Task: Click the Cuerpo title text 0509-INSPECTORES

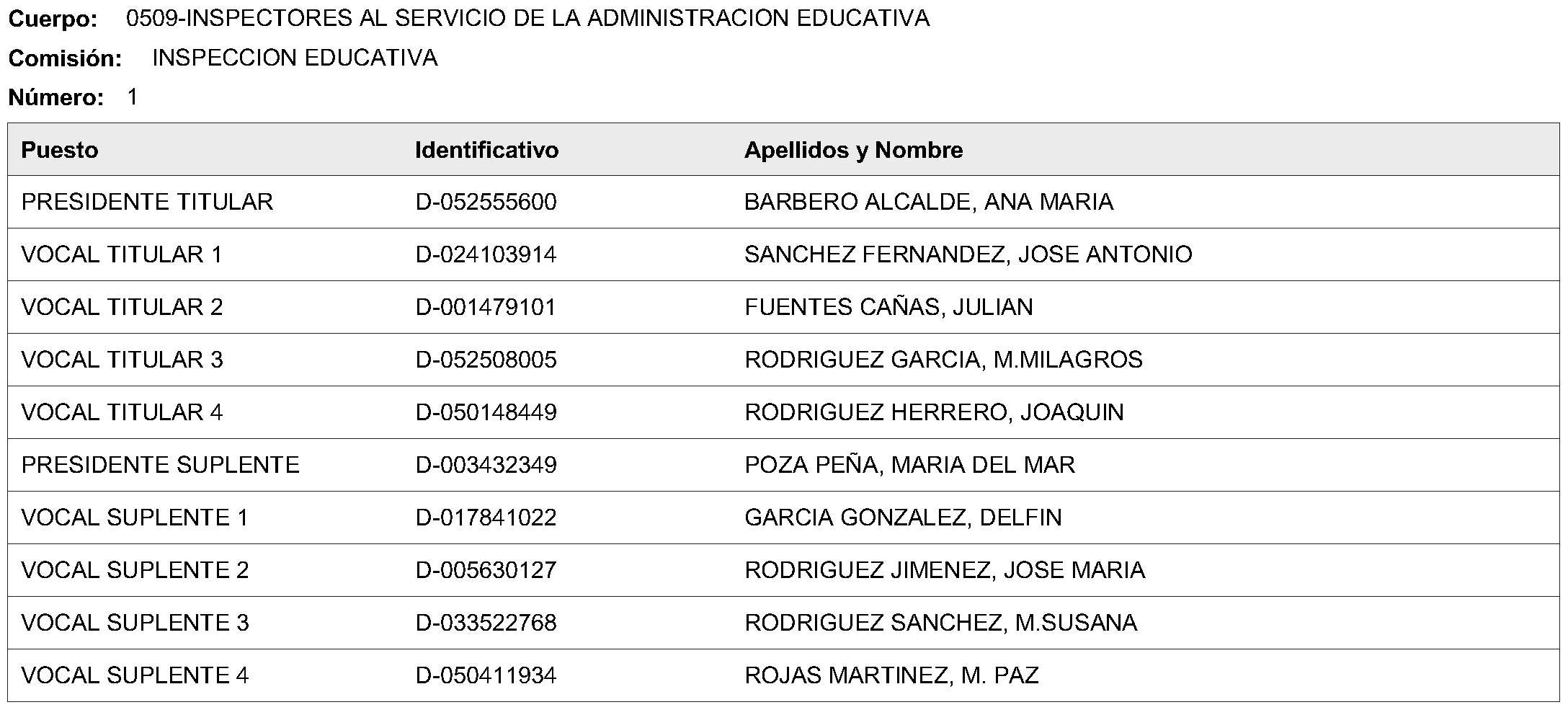Action: (x=527, y=19)
